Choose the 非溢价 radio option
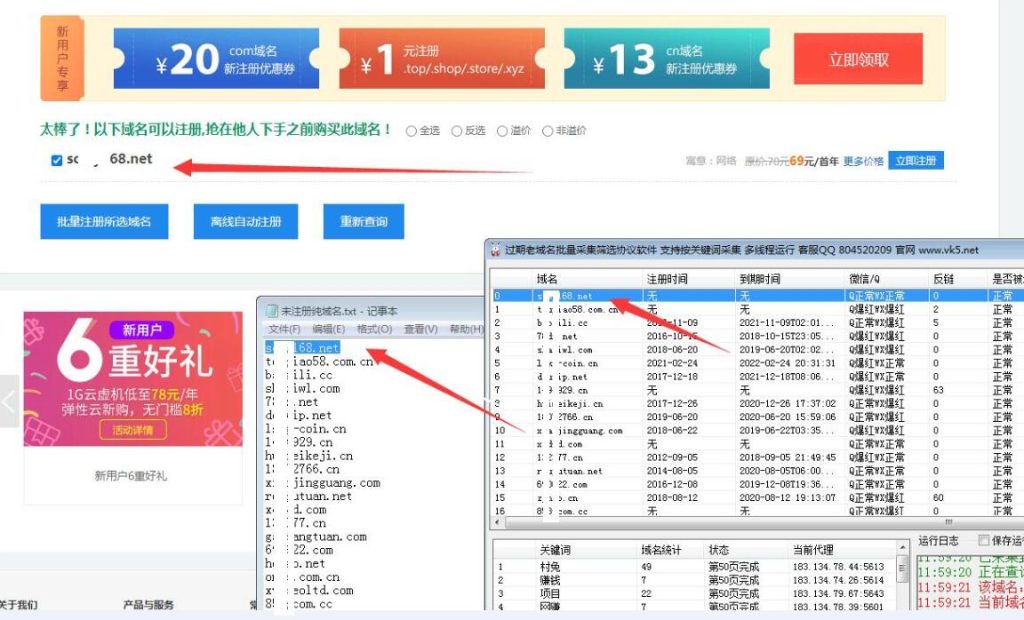 547,131
